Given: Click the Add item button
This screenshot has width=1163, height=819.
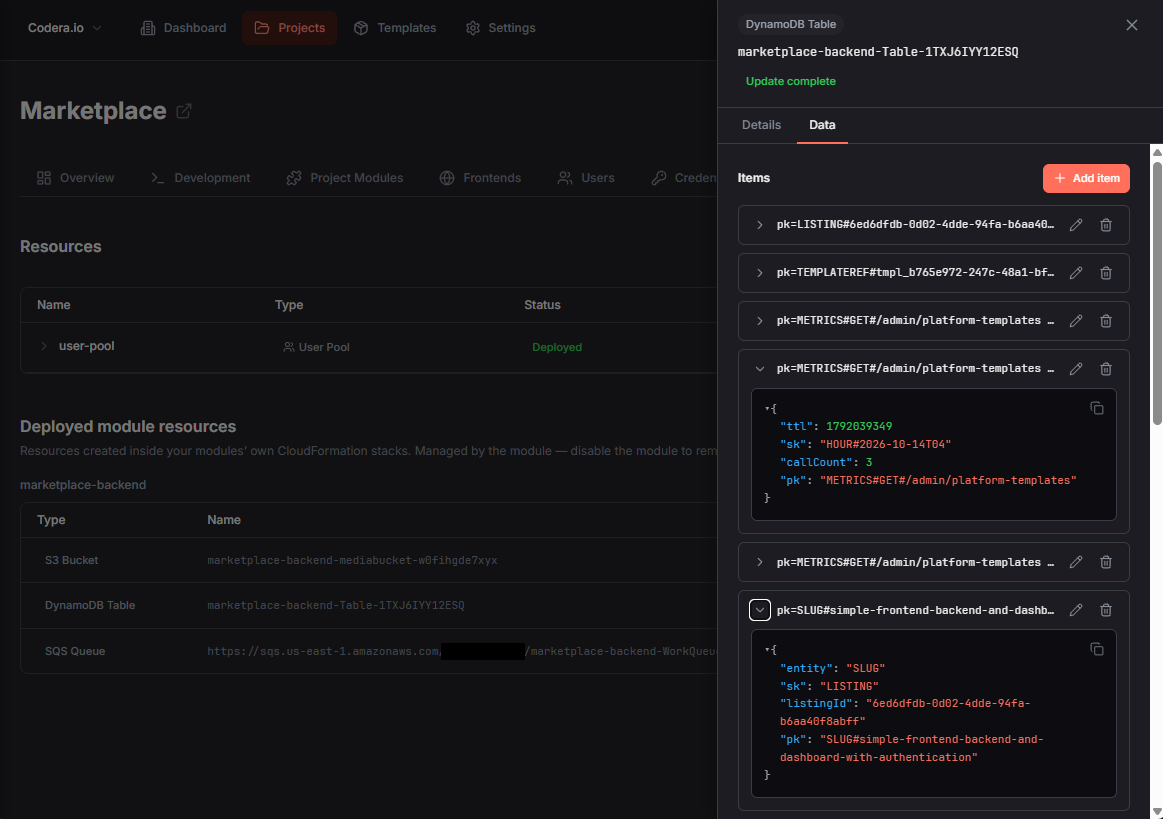Looking at the screenshot, I should [x=1086, y=178].
